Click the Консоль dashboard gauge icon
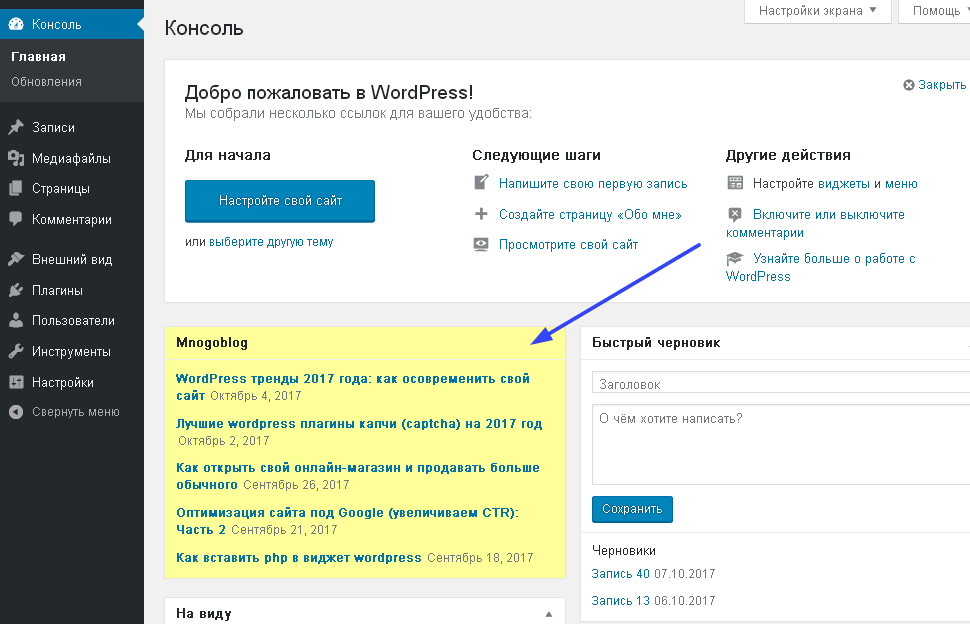 (x=16, y=24)
